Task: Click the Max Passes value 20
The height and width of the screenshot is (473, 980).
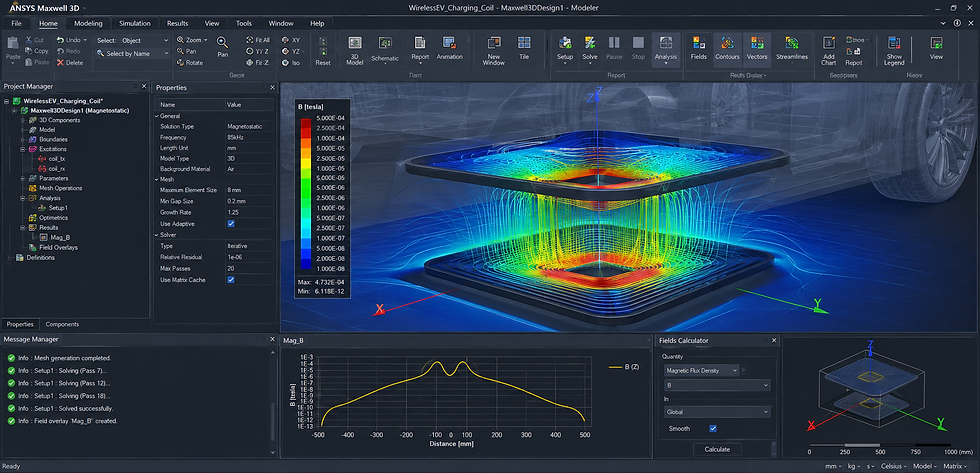Action: click(249, 268)
